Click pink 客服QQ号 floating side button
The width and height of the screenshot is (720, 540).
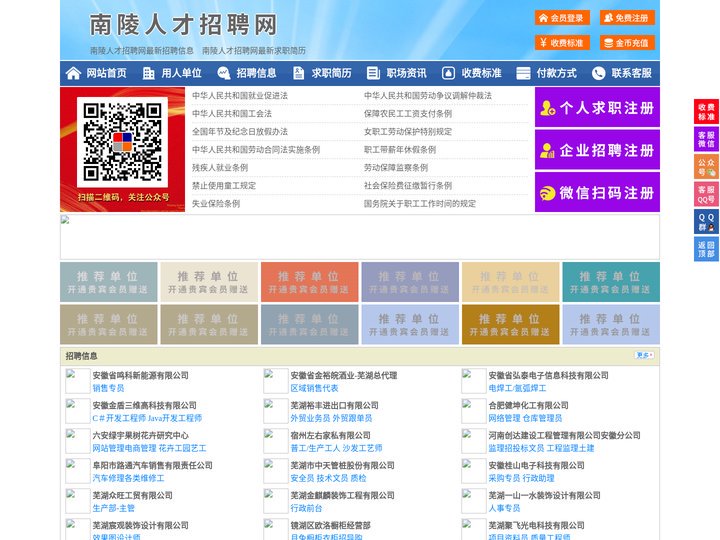[706, 194]
